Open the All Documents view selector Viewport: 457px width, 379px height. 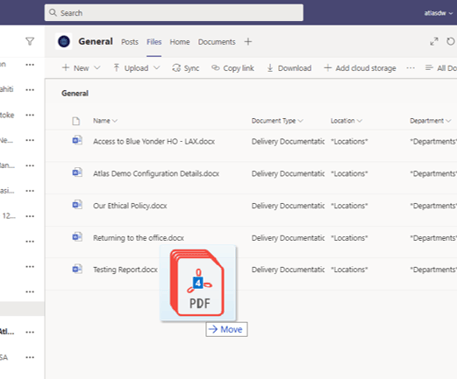(441, 68)
